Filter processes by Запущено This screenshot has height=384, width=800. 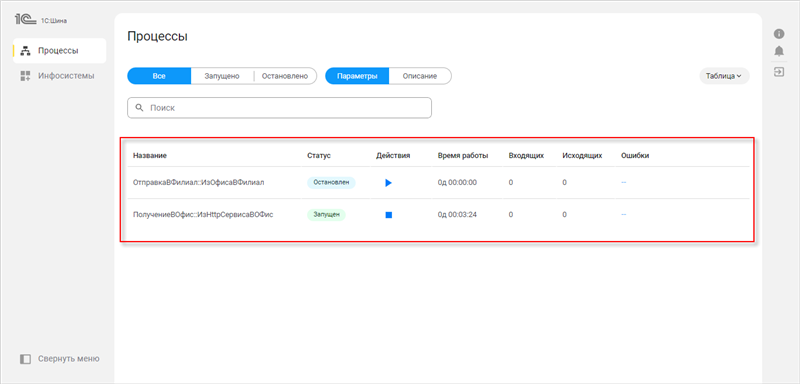(x=222, y=76)
